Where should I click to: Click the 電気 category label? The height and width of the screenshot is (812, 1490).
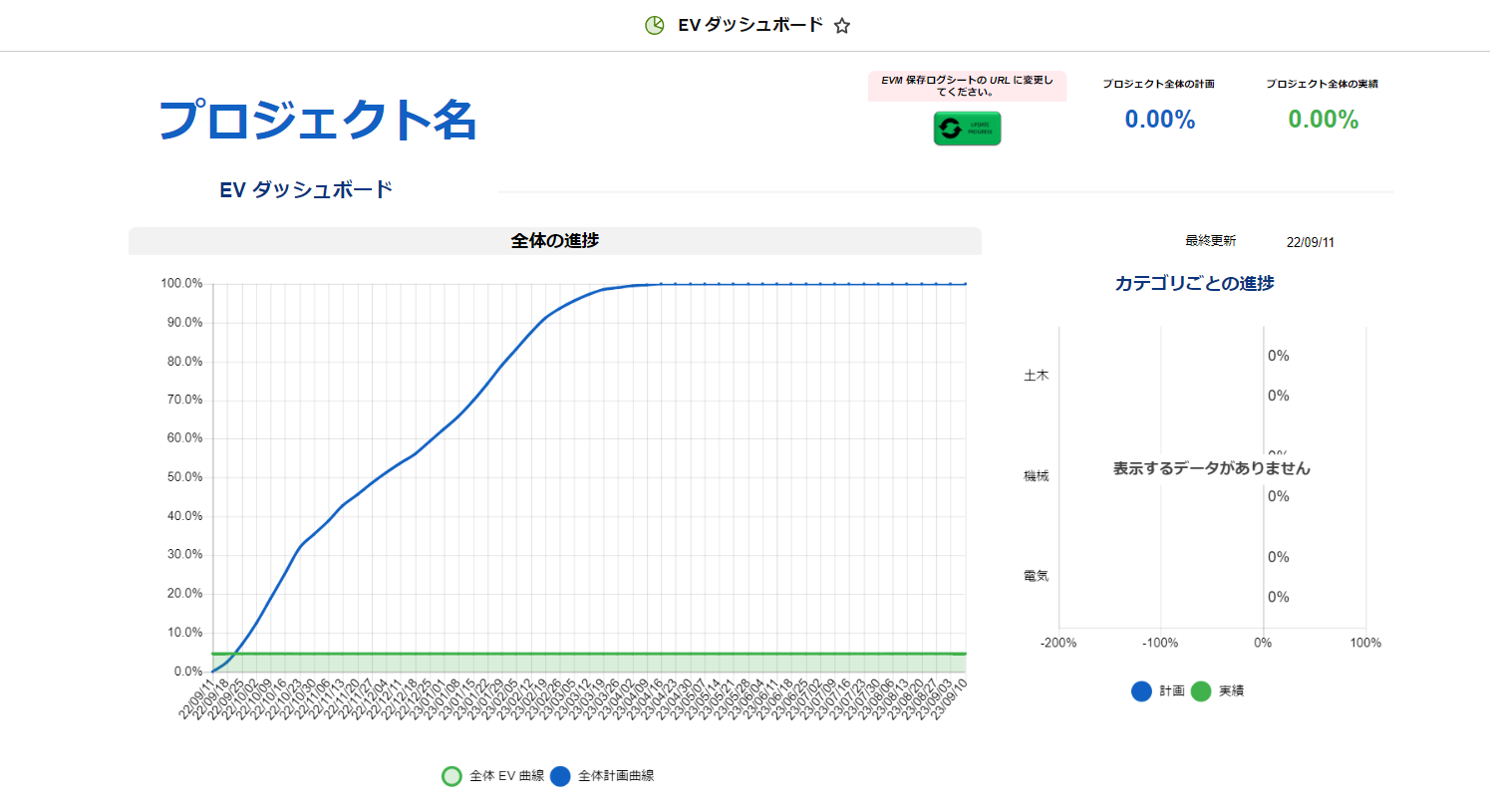tap(1037, 576)
